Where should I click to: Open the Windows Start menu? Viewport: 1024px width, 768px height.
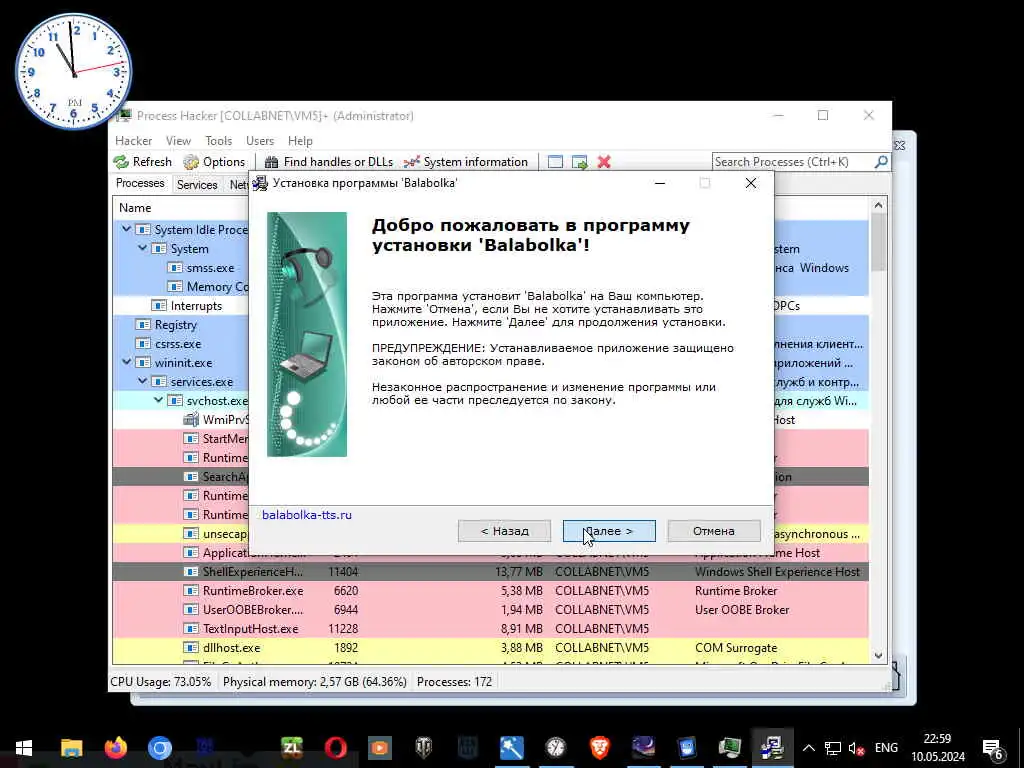point(24,748)
